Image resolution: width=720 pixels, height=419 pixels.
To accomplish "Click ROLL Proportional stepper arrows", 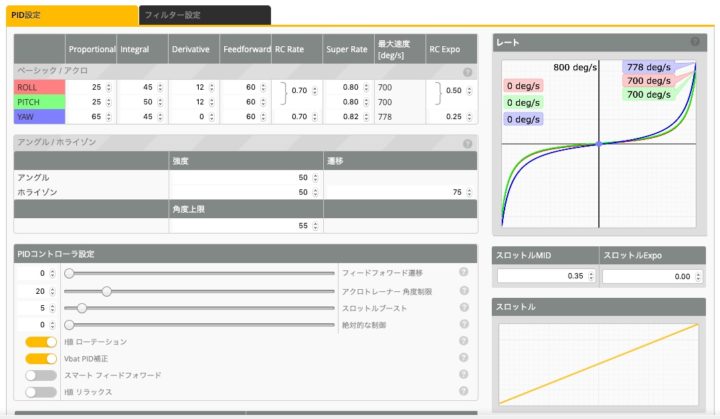I will click(x=108, y=88).
